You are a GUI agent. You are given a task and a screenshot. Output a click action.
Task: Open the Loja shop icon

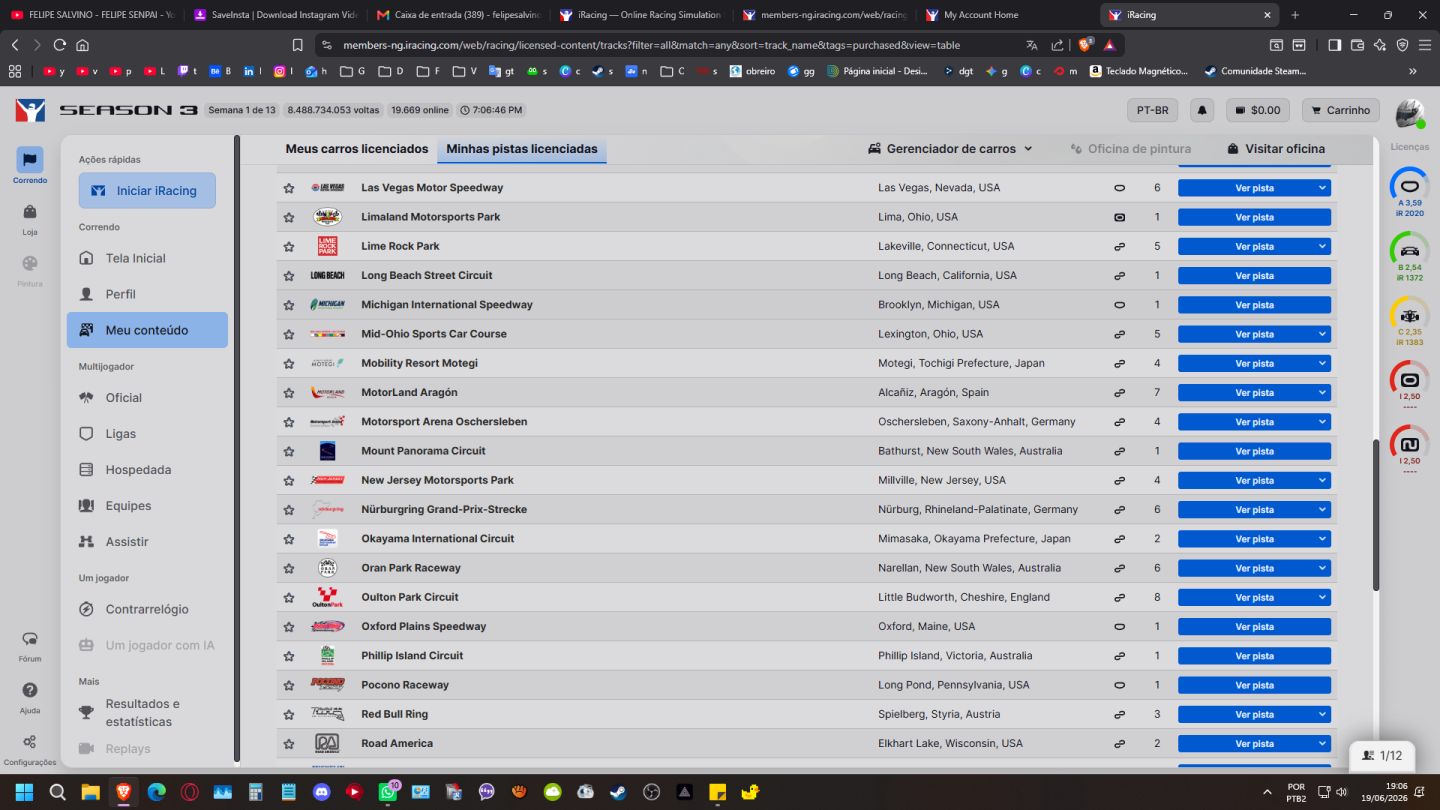[x=30, y=218]
